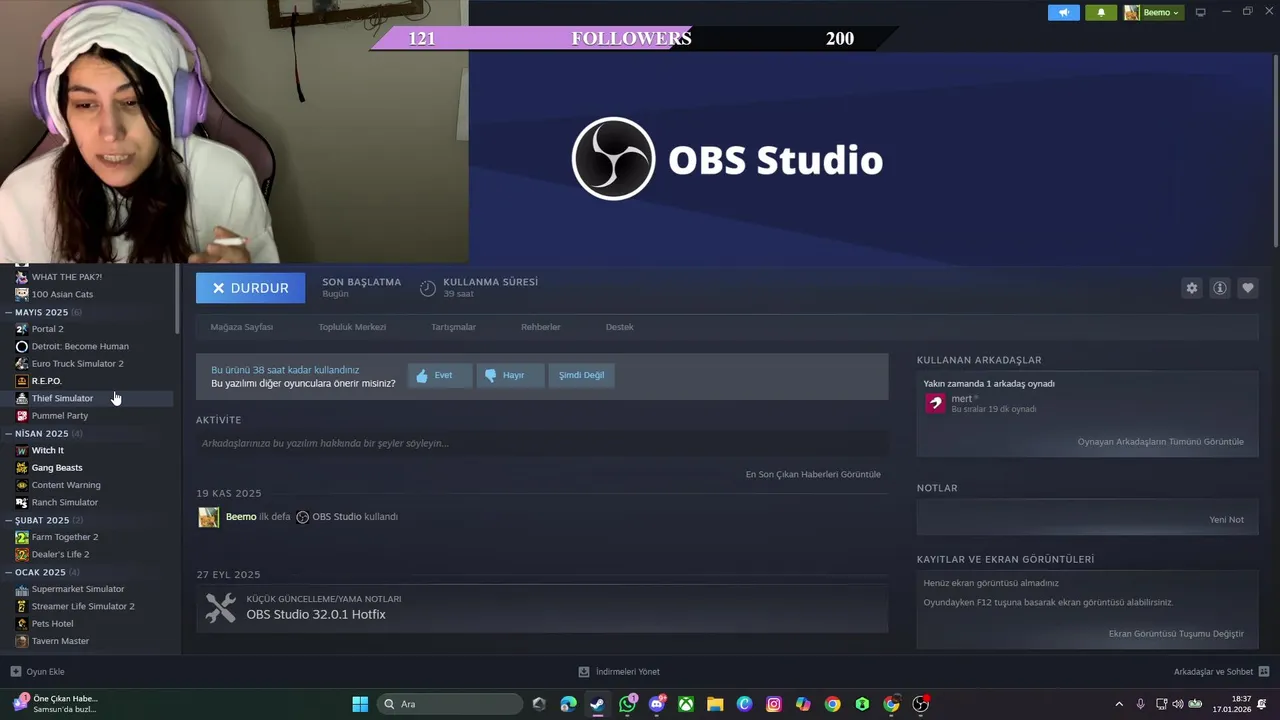1280x720 pixels.
Task: Click the Dealer's Life 2 game icon
Action: point(22,555)
